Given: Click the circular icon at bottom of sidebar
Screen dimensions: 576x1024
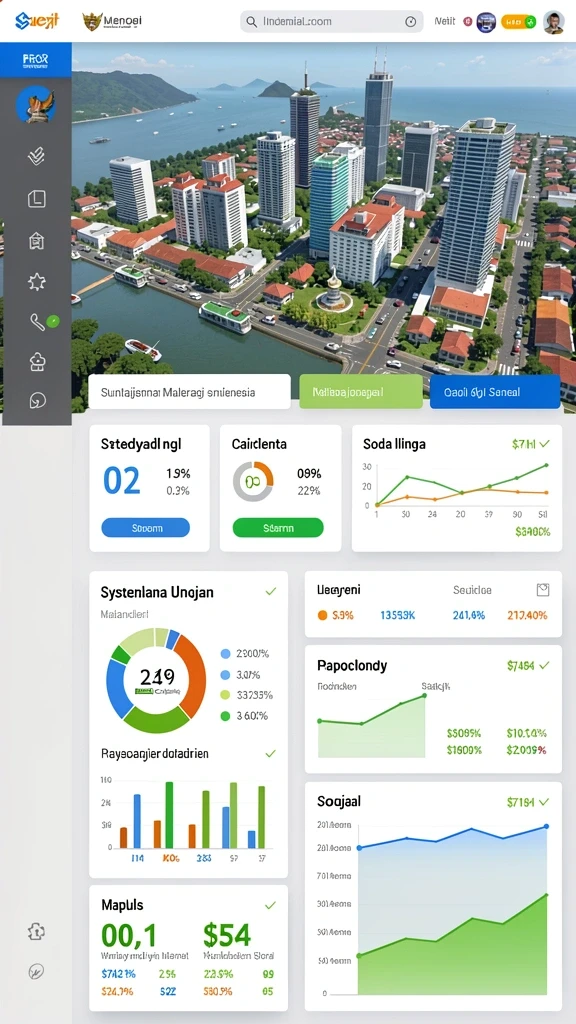Looking at the screenshot, I should [37, 972].
